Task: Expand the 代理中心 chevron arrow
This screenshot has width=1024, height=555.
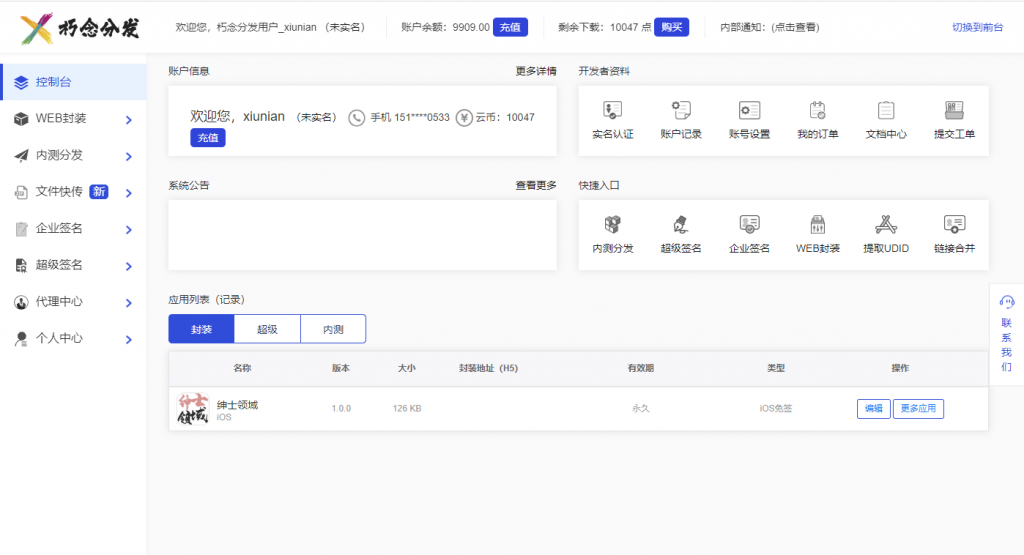Action: point(129,302)
